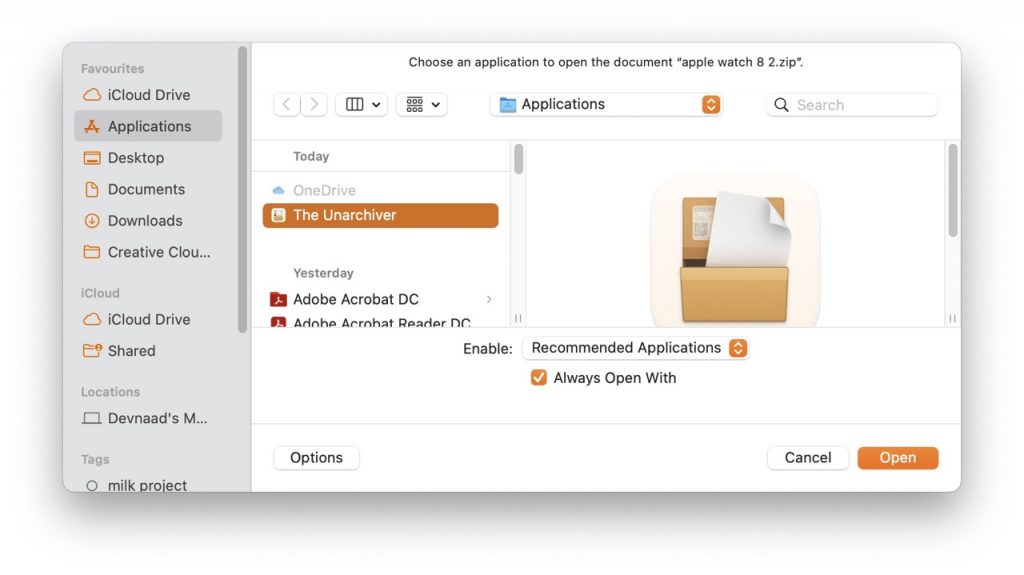Click the preview pane scrollbar
Screen dimensions: 1024x575
coord(953,190)
